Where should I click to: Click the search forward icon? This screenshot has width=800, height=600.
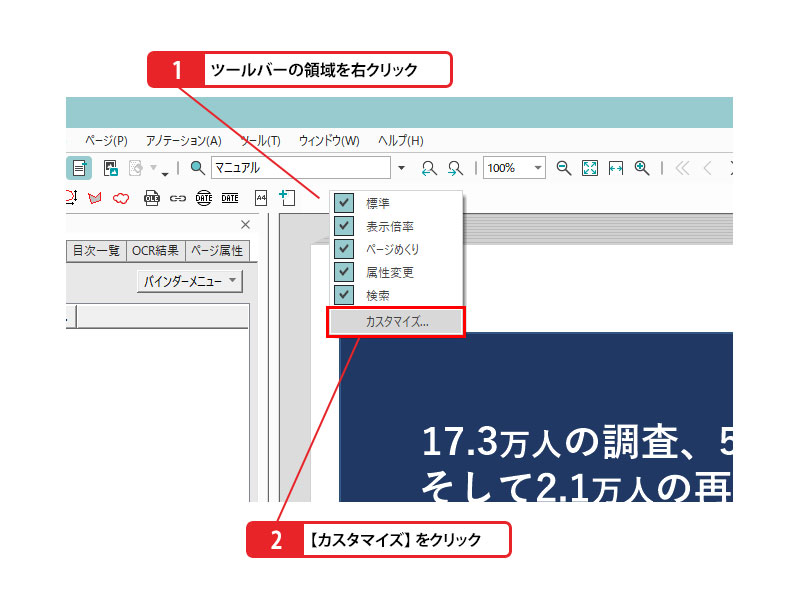(x=455, y=168)
